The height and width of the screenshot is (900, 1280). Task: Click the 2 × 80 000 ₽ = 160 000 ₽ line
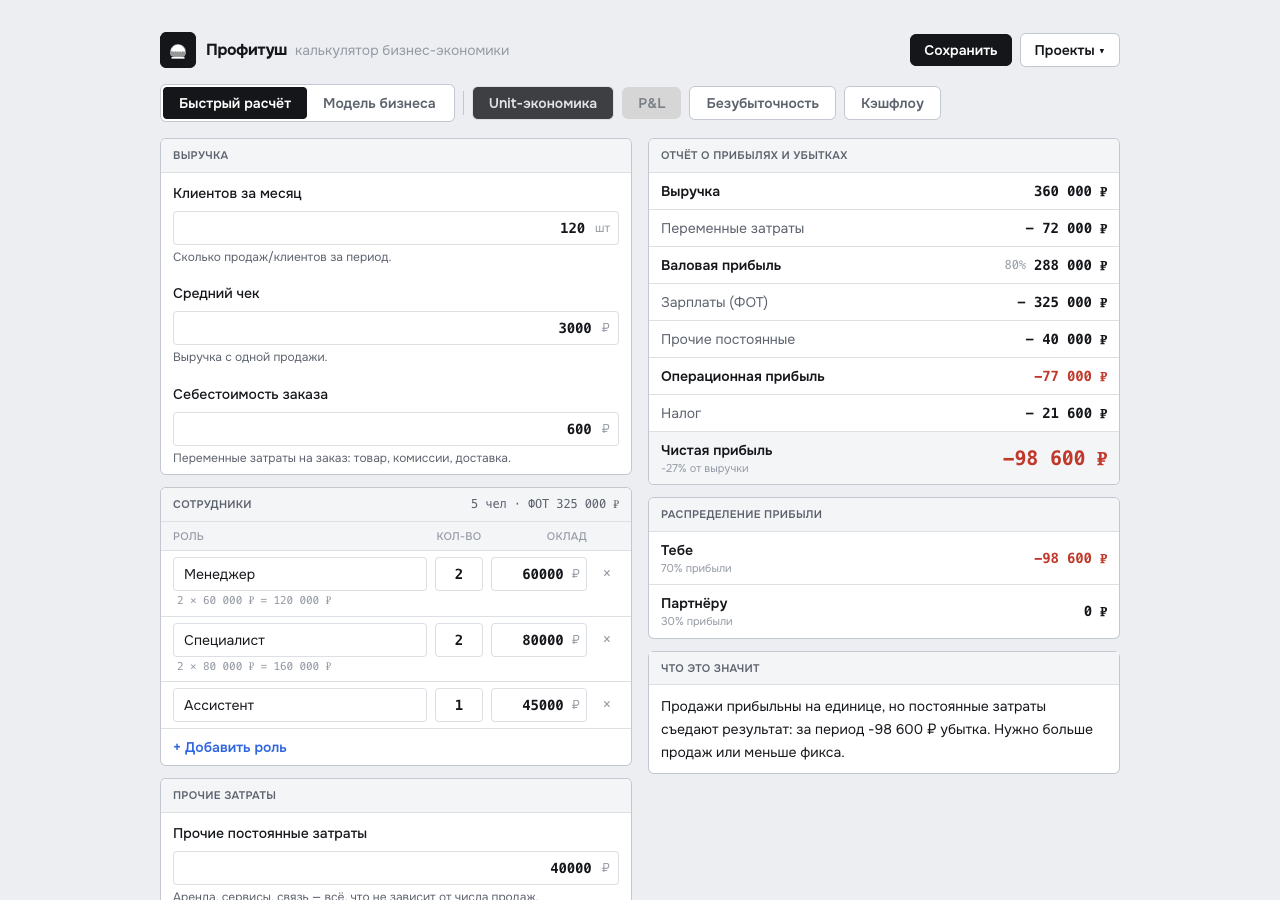(254, 666)
